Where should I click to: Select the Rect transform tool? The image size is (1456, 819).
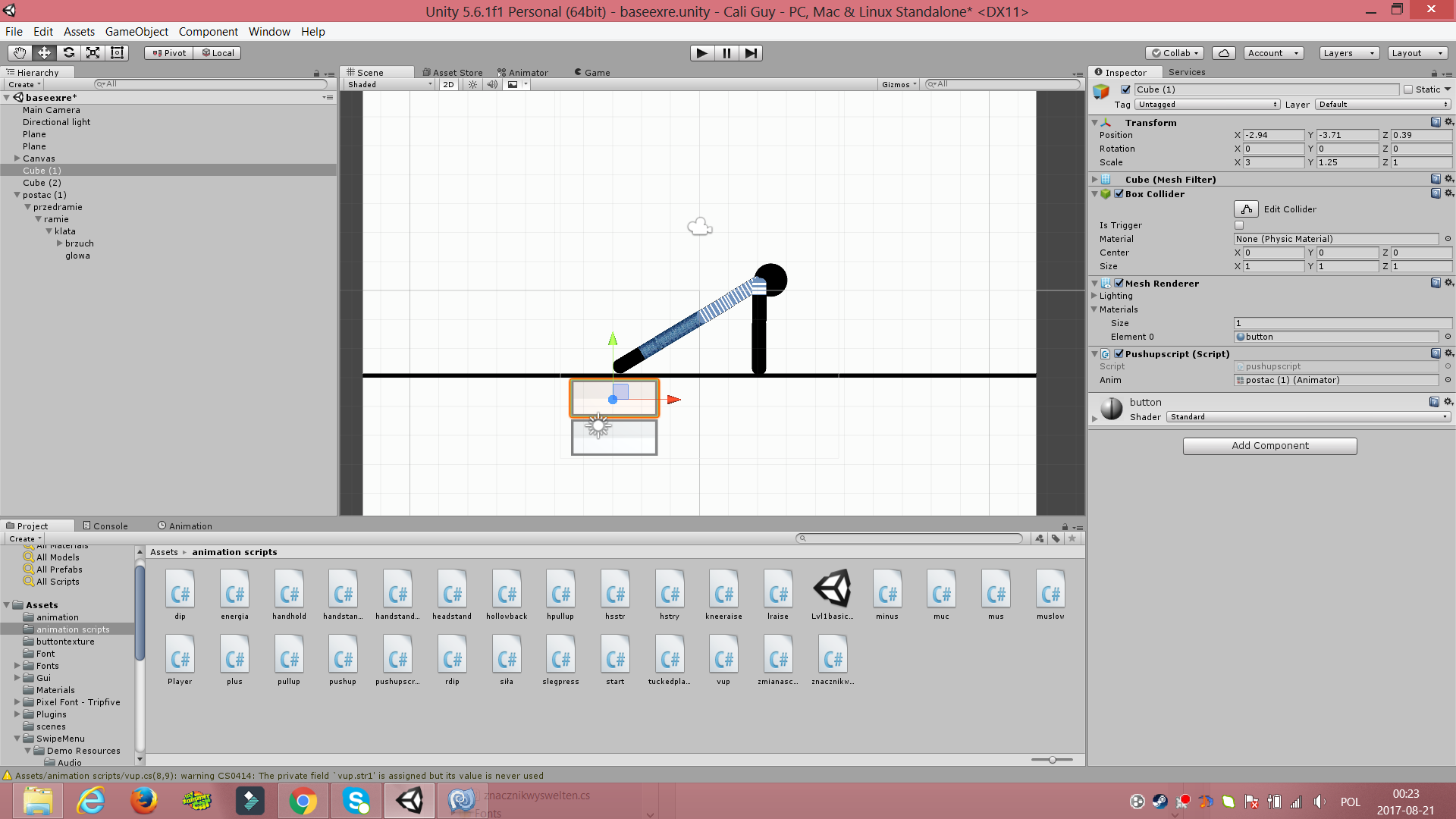(x=117, y=53)
